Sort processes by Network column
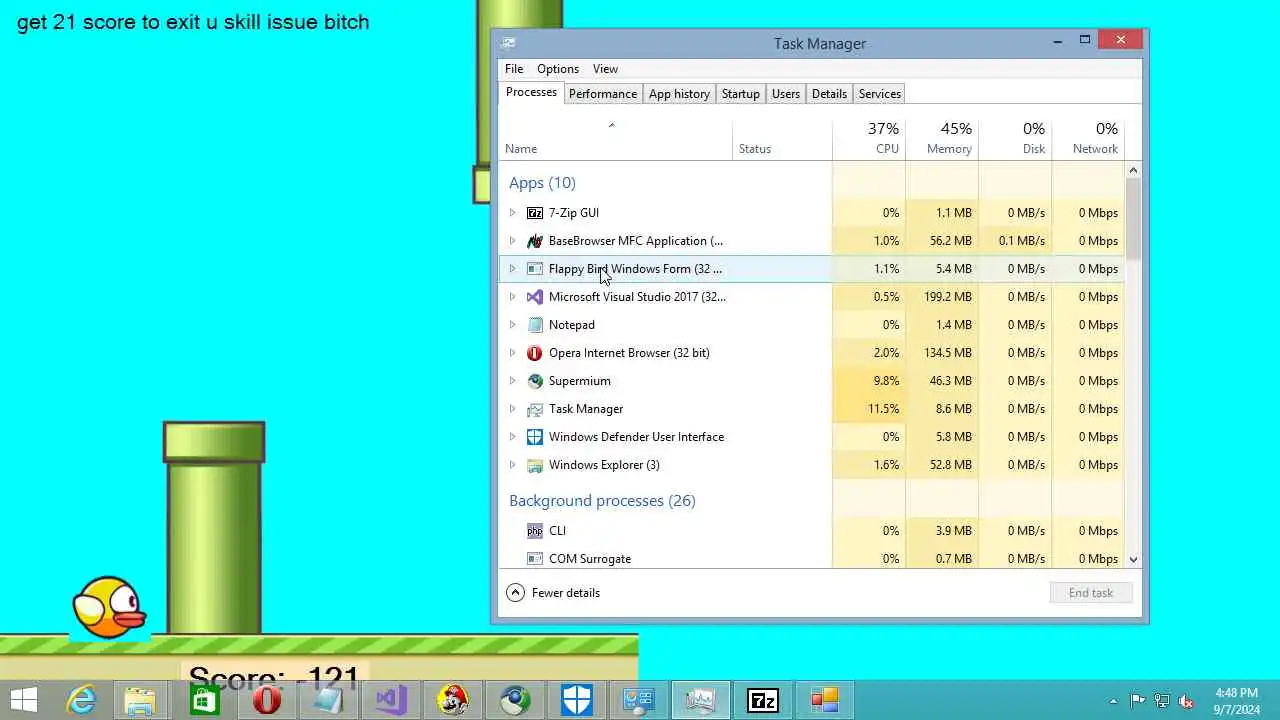Image resolution: width=1280 pixels, height=720 pixels. pyautogui.click(x=1088, y=139)
